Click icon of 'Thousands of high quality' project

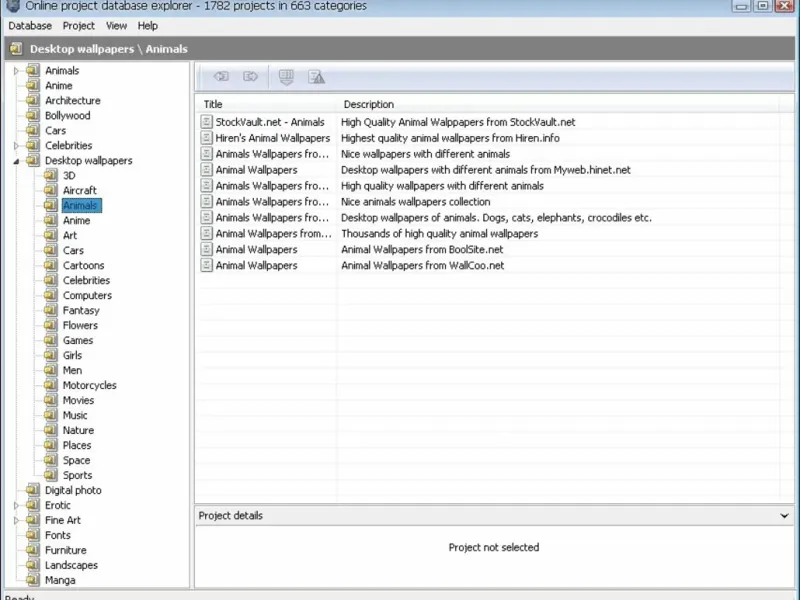click(206, 234)
